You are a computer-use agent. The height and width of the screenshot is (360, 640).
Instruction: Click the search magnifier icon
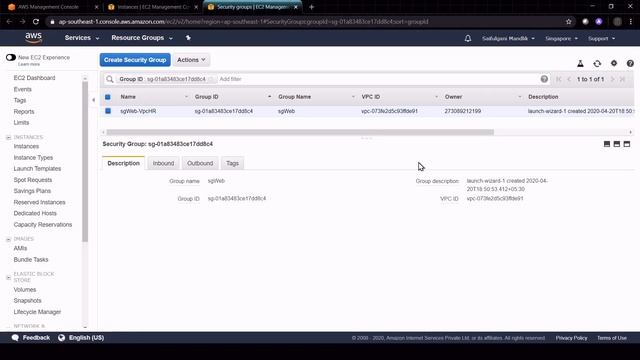click(x=109, y=79)
